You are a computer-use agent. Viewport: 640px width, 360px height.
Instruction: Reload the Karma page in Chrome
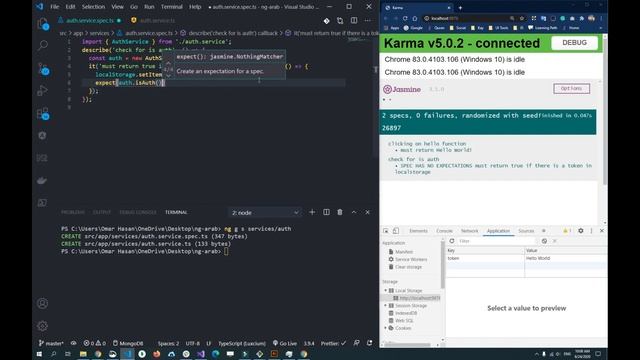[405, 18]
